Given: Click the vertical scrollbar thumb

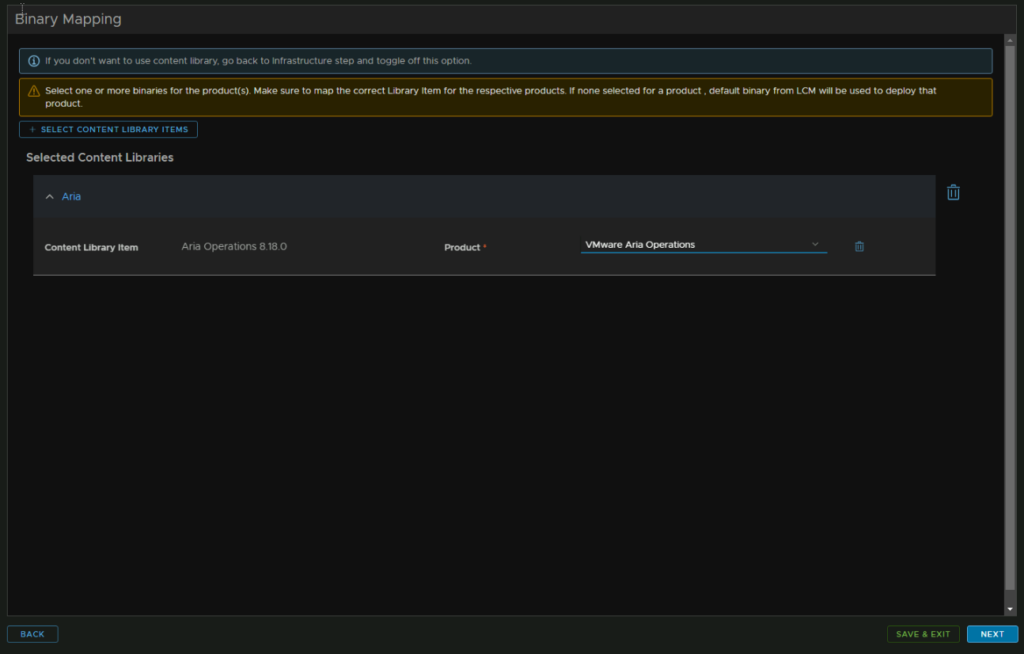Looking at the screenshot, I should (1010, 318).
